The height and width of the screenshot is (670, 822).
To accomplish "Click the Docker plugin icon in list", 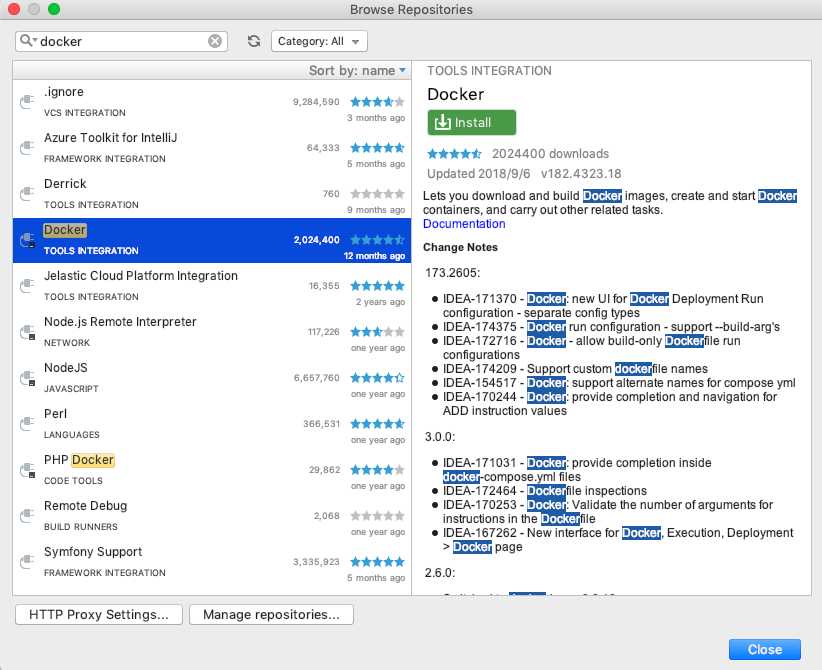I will [x=27, y=240].
